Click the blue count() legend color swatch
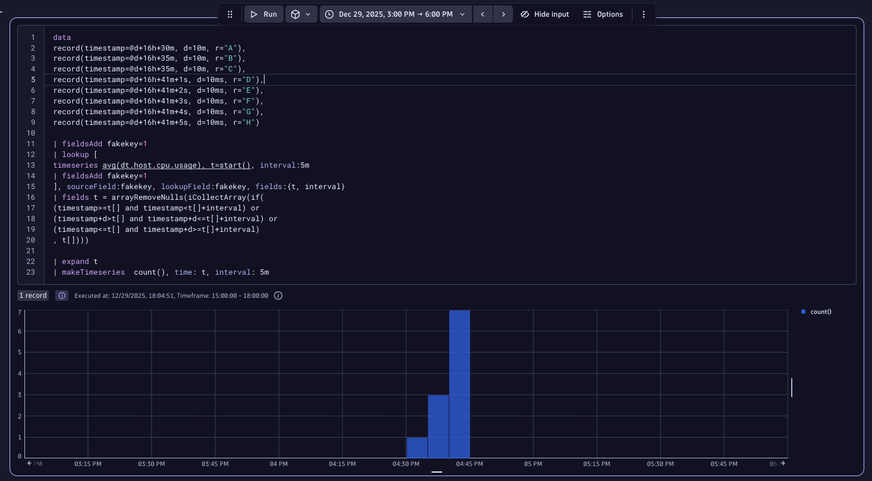The width and height of the screenshot is (872, 481). [x=804, y=312]
